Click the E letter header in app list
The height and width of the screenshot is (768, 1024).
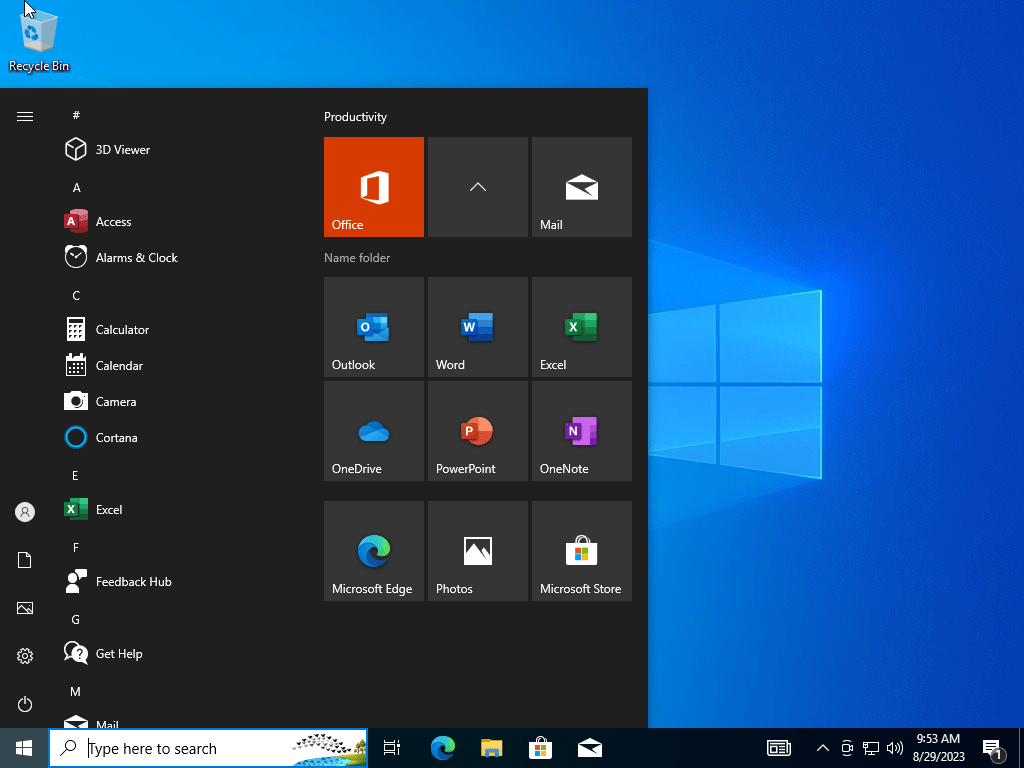[75, 475]
